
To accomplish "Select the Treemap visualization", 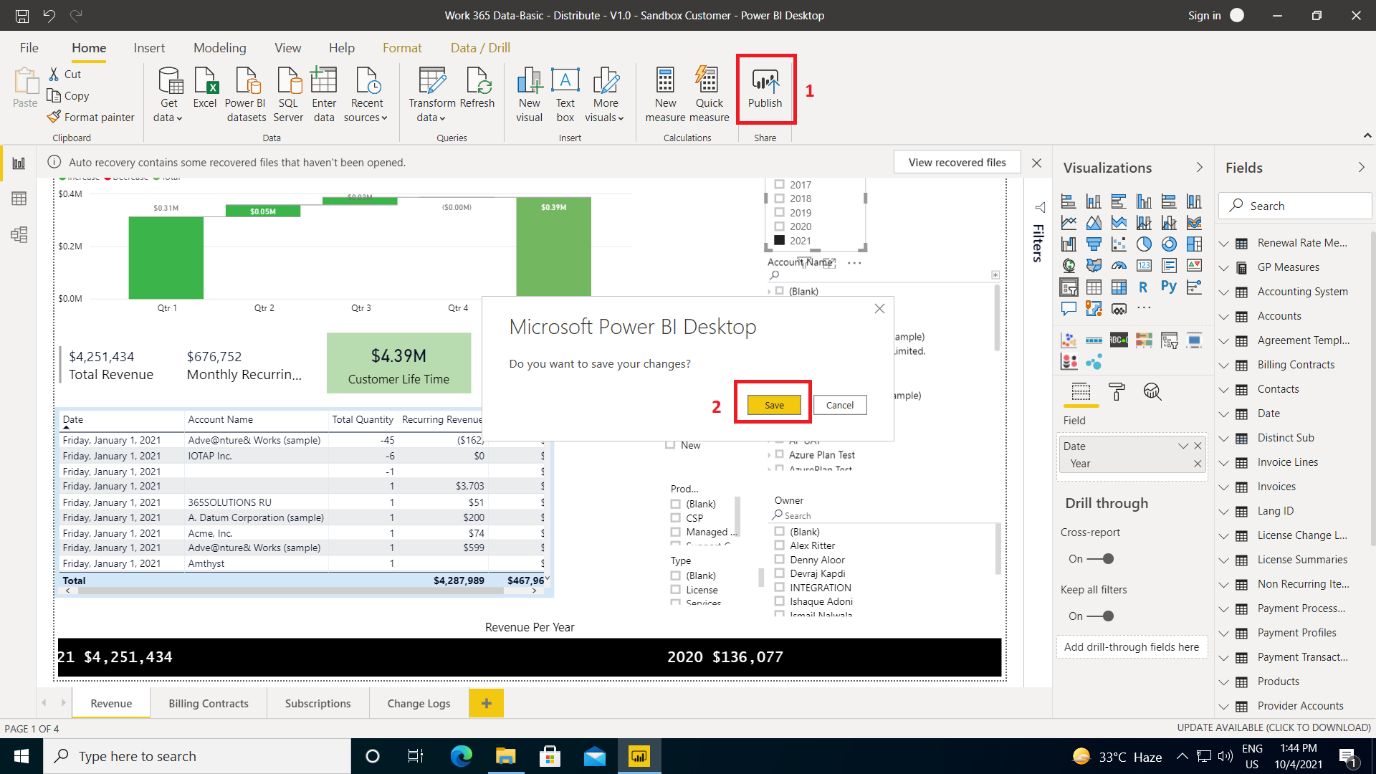I will (1194, 244).
